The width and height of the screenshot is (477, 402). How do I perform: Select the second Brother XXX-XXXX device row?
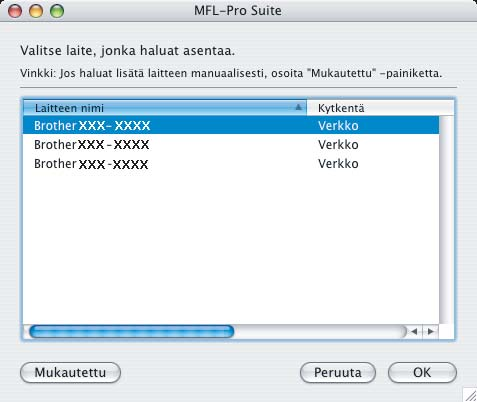point(231,144)
